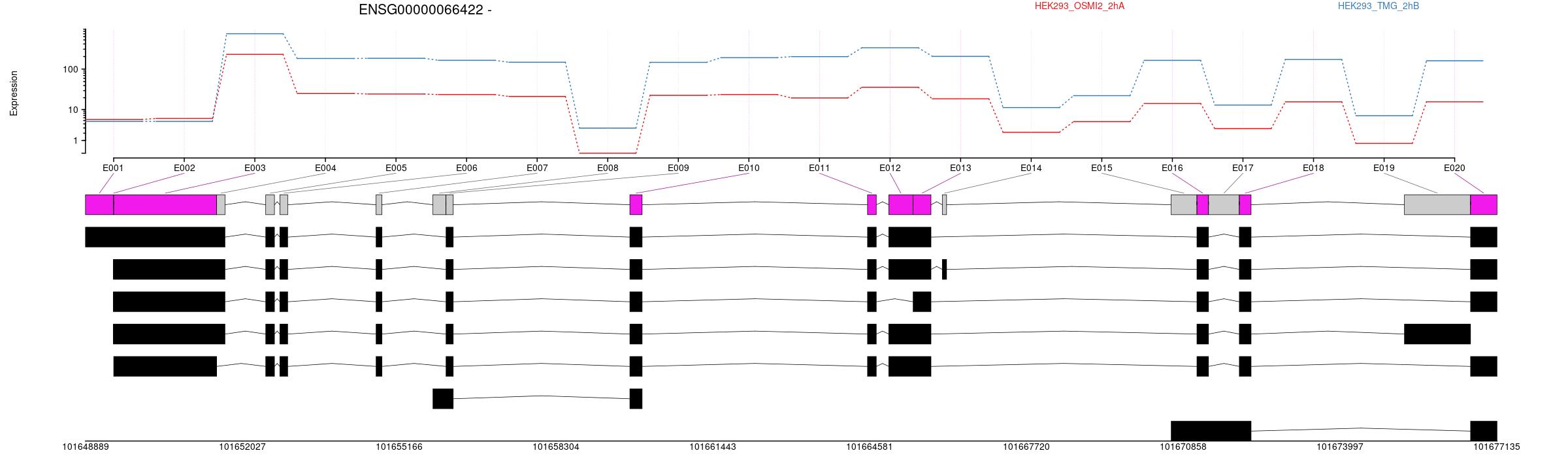Click the E006 exon label
Viewport: 1568px width, 457px height.
point(466,168)
